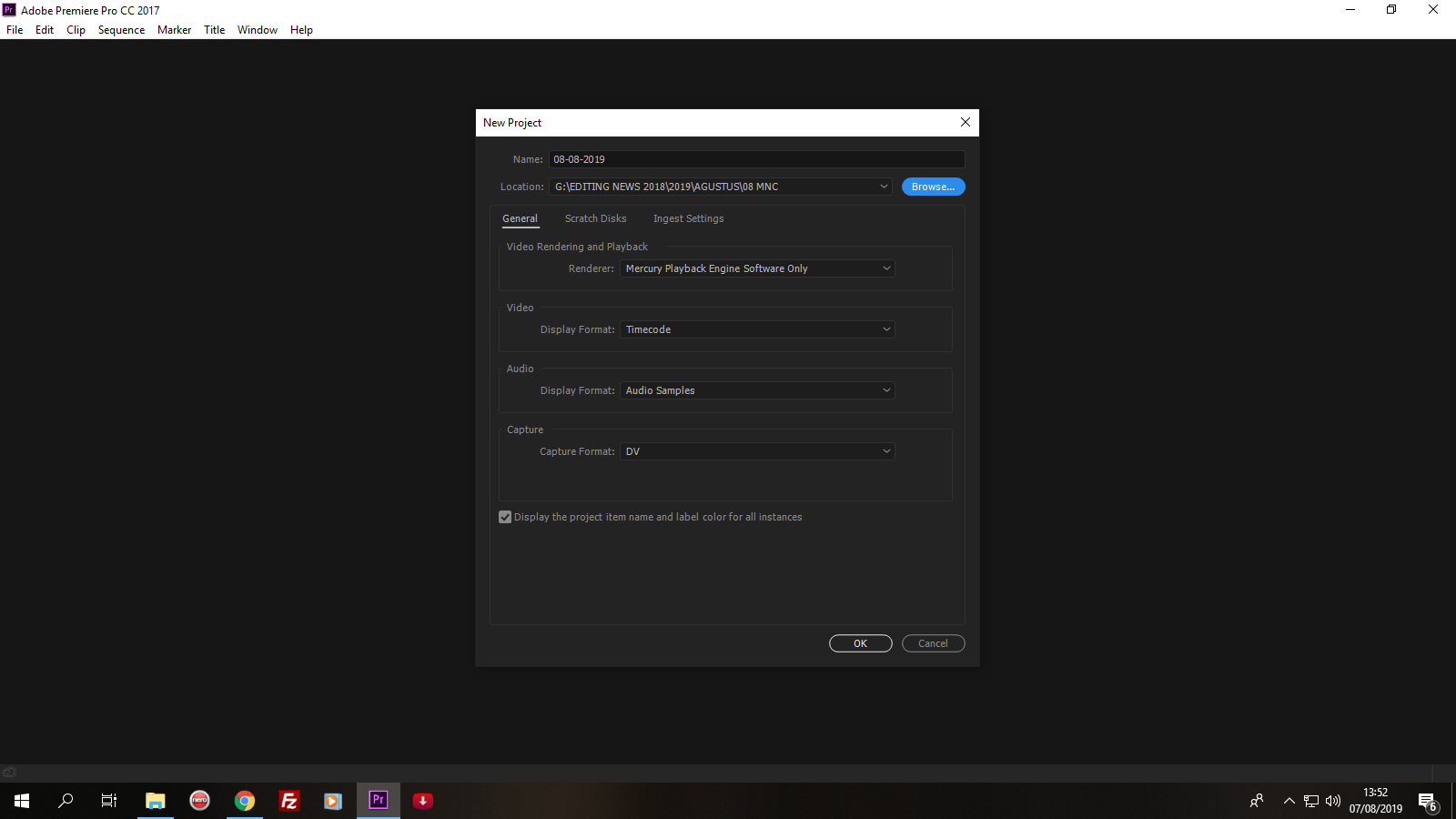
Task: Open FileZilla from the taskbar
Action: point(289,801)
